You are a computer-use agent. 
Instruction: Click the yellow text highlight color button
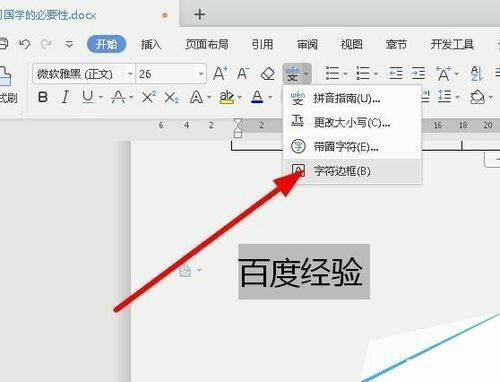click(x=227, y=97)
